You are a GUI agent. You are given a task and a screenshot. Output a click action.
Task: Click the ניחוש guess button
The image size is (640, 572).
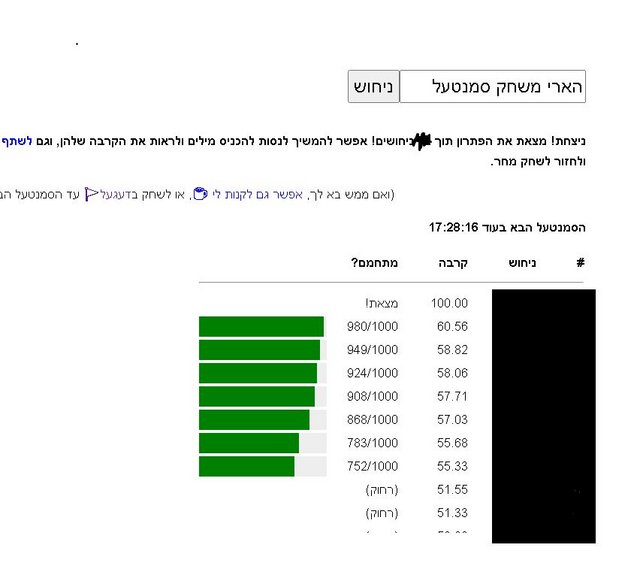click(x=373, y=87)
